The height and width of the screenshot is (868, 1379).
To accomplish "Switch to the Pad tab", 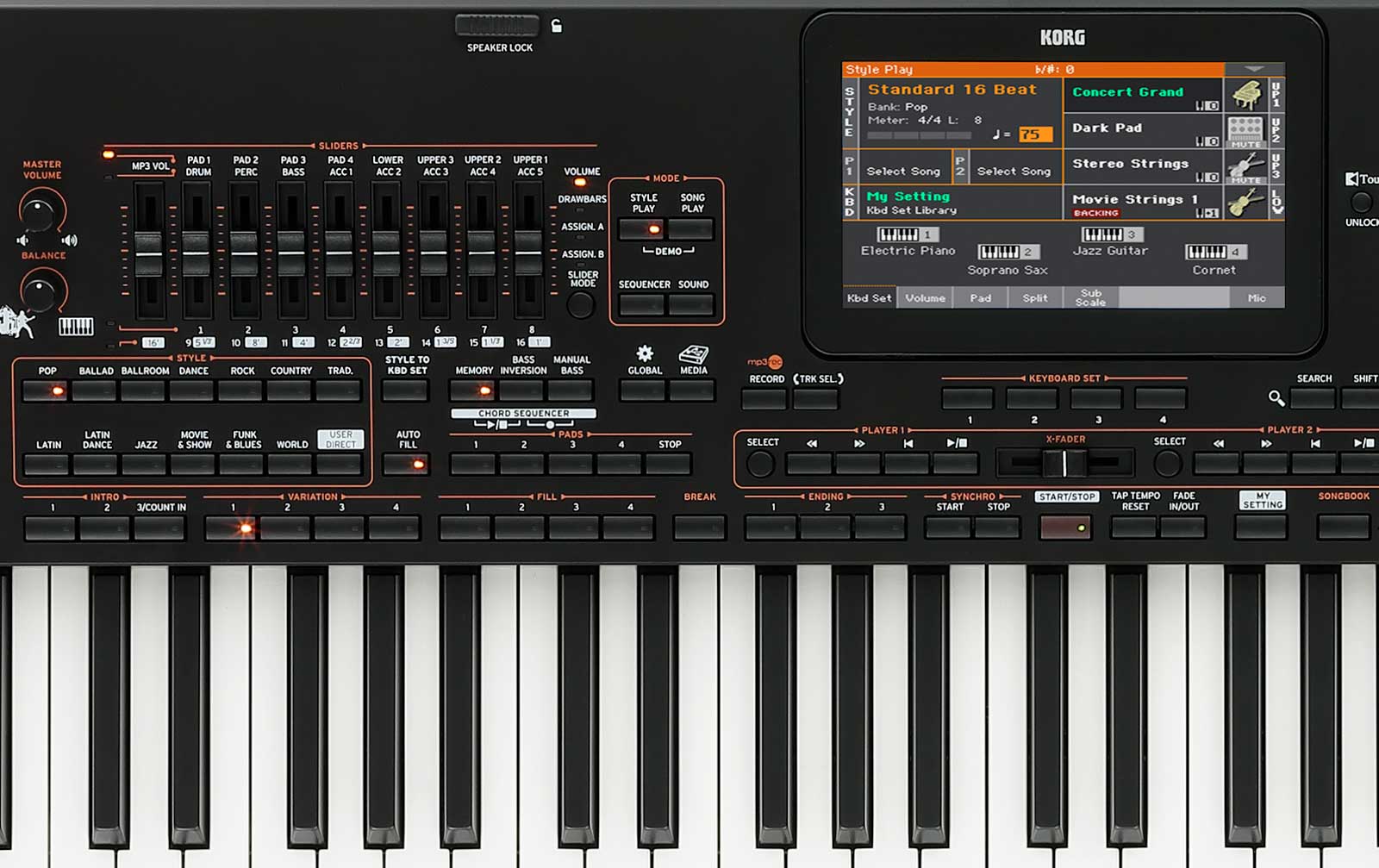I will click(x=980, y=297).
